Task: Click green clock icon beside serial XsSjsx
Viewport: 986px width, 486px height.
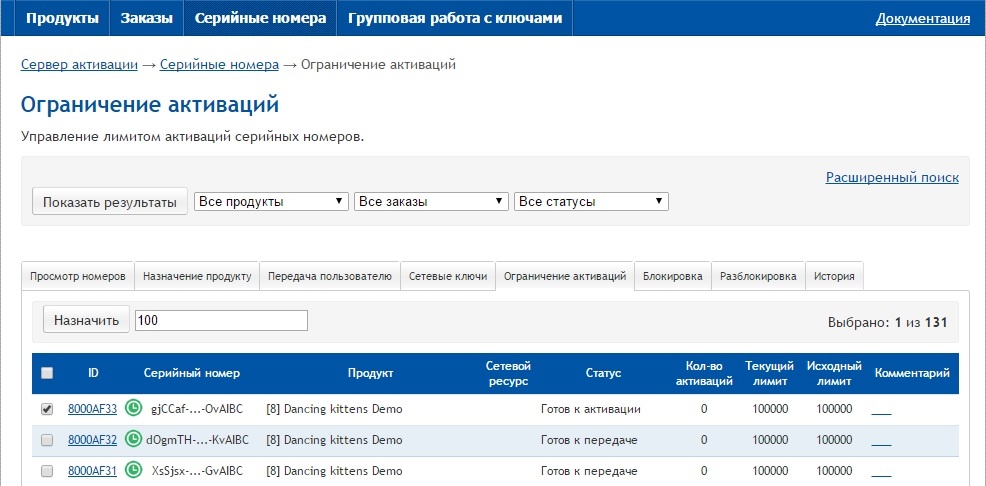Action: tap(133, 470)
